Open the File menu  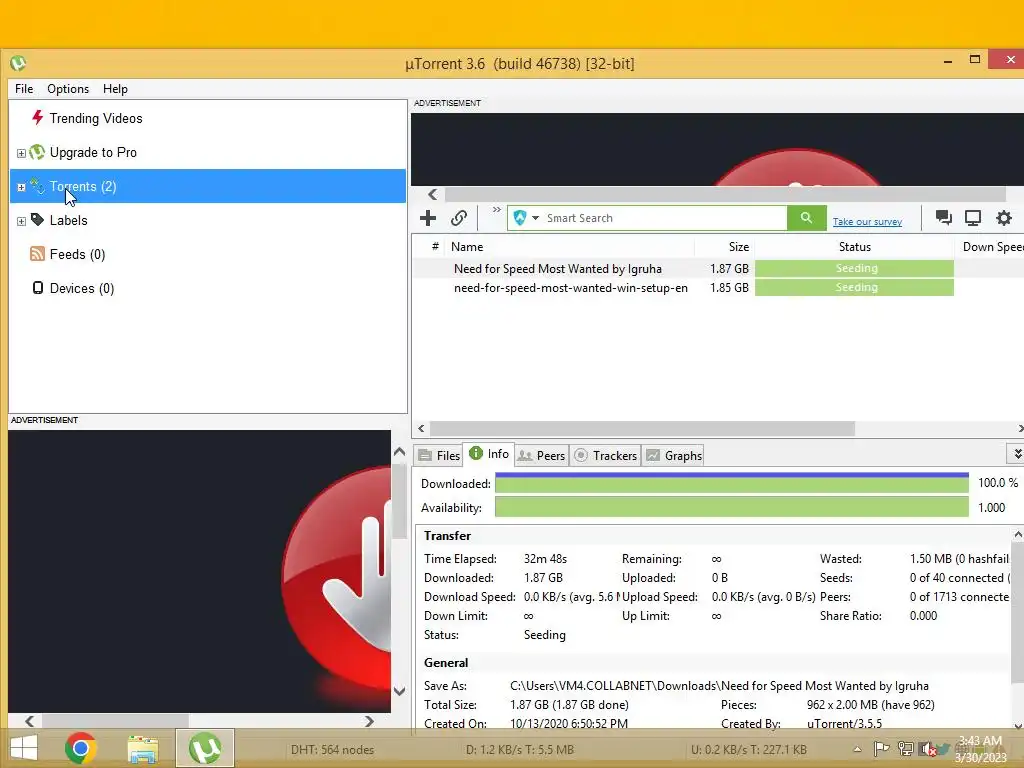click(x=24, y=89)
